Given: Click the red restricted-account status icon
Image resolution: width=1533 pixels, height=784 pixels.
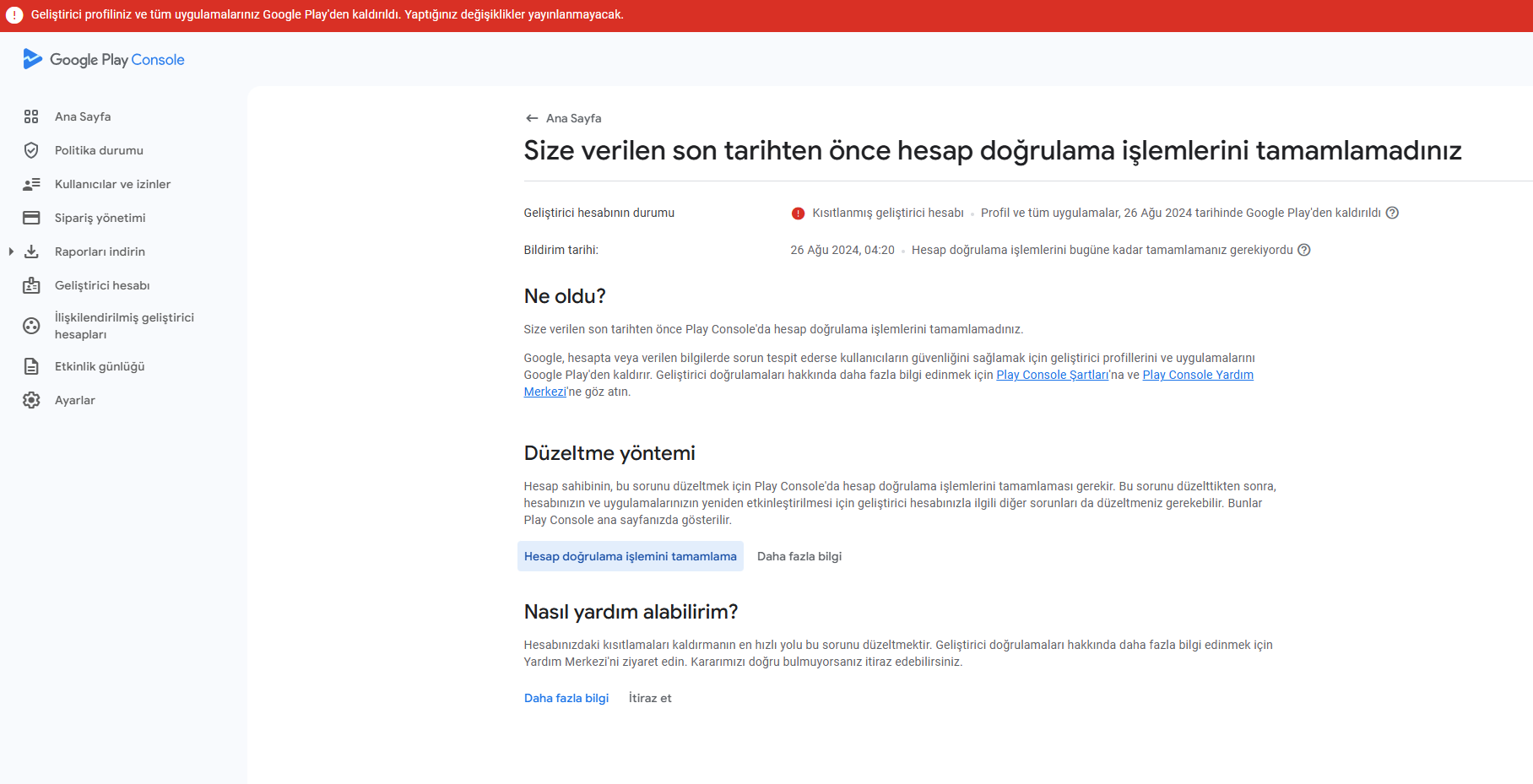Looking at the screenshot, I should [x=798, y=214].
